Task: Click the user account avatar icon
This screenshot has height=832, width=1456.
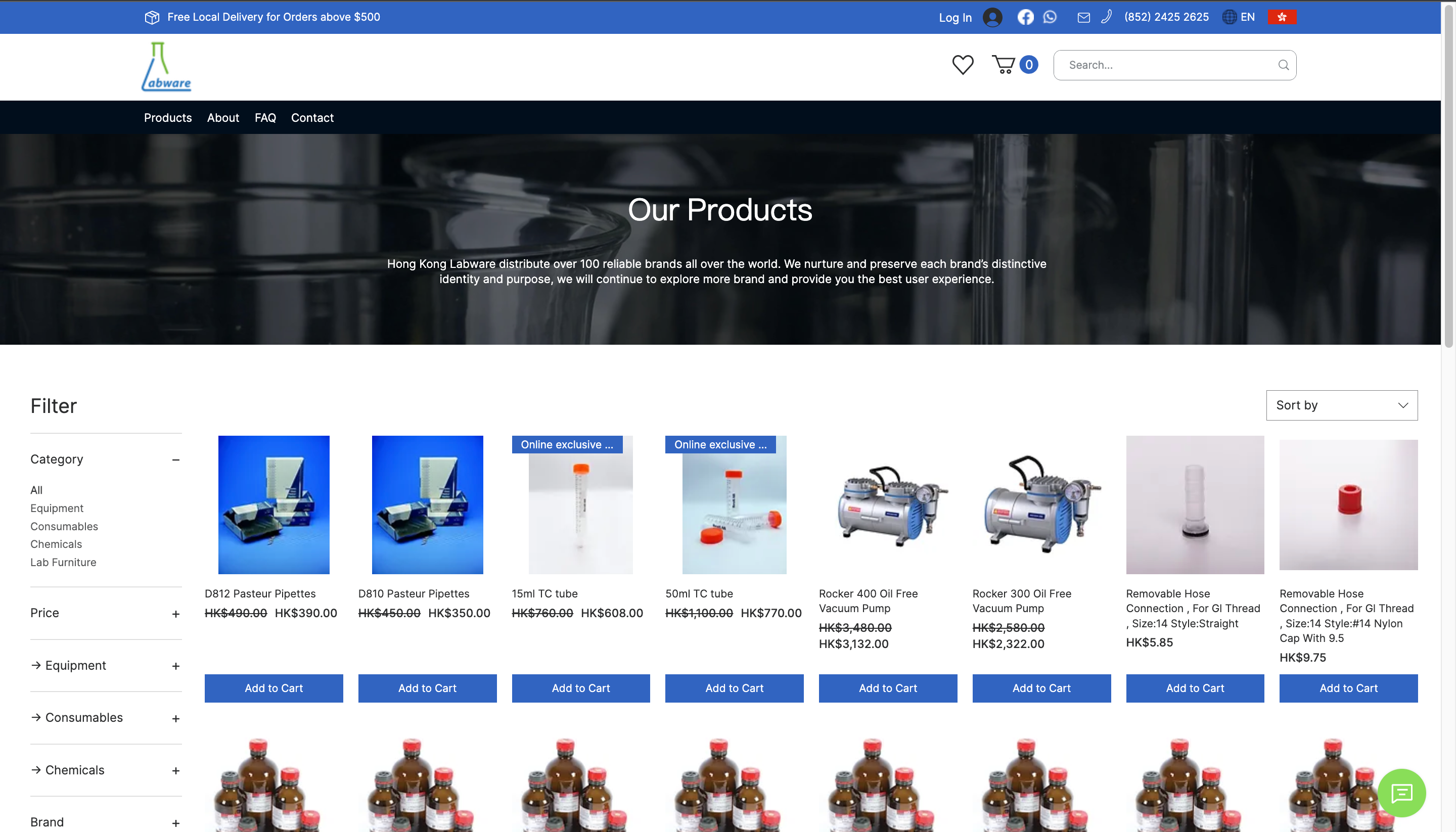Action: 992,17
